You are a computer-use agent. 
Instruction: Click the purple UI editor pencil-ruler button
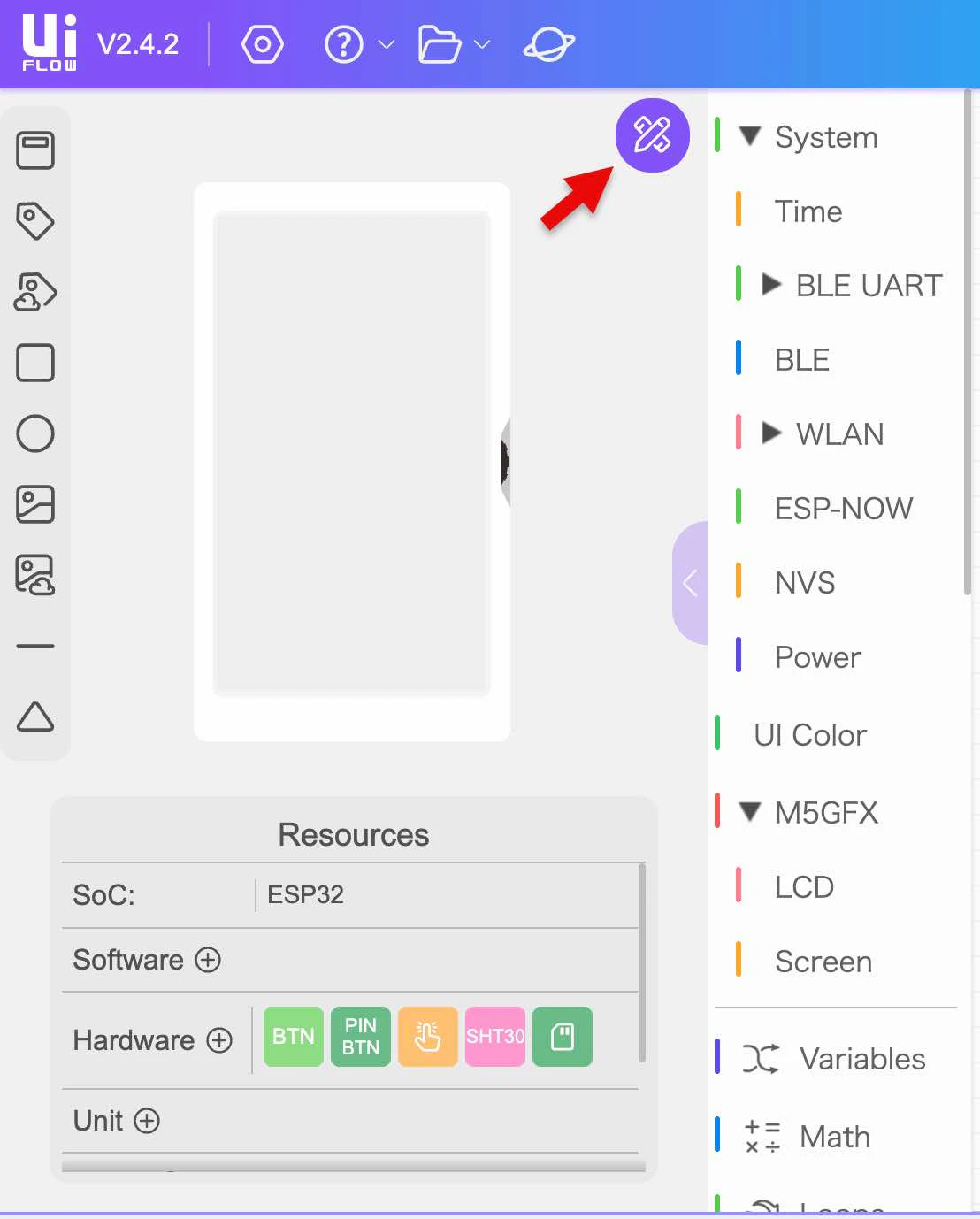pos(653,135)
